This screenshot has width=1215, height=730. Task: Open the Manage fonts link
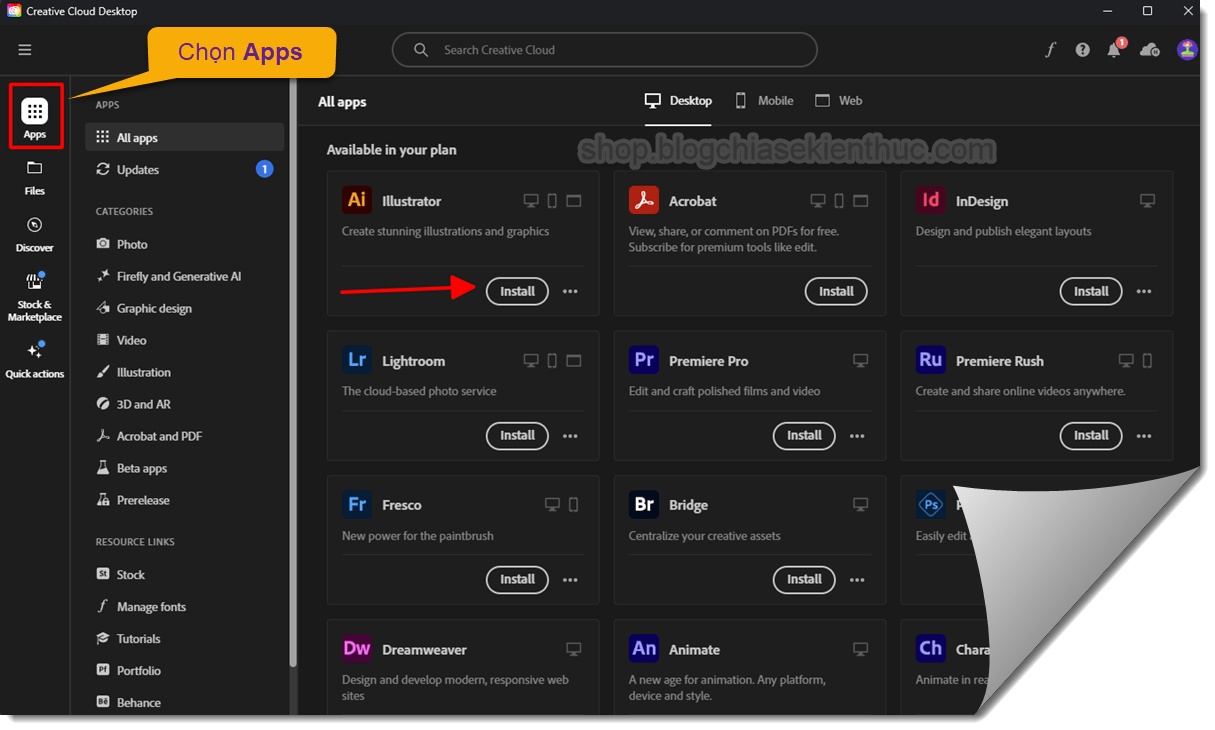click(x=141, y=607)
